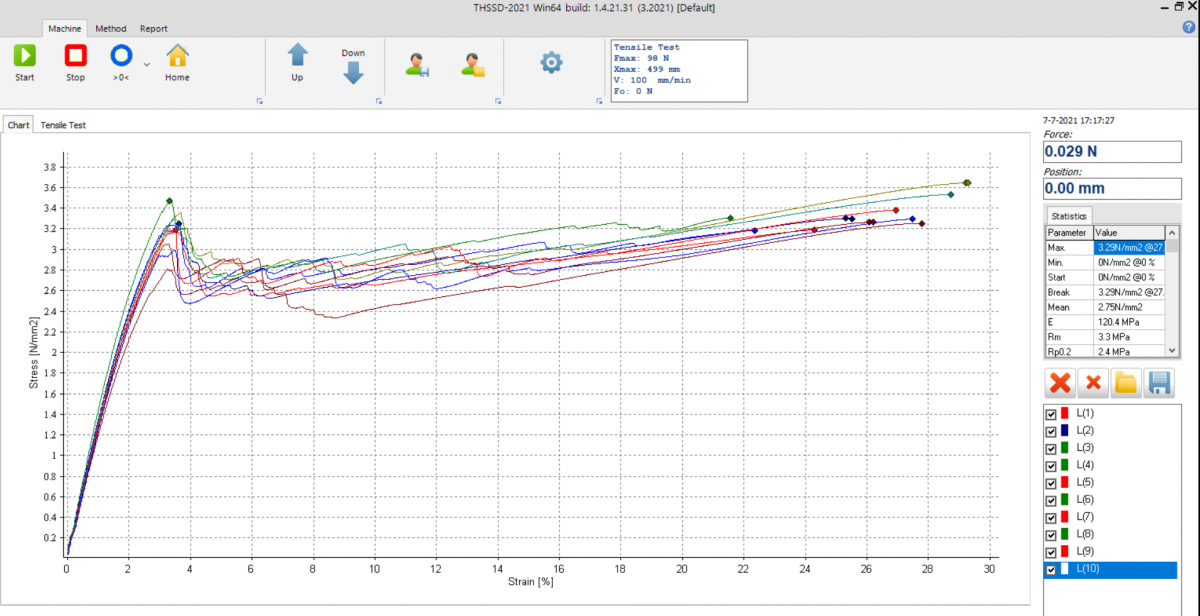This screenshot has height=616, width=1200.
Task: Select the Start row in the statistics table
Action: (x=1105, y=277)
